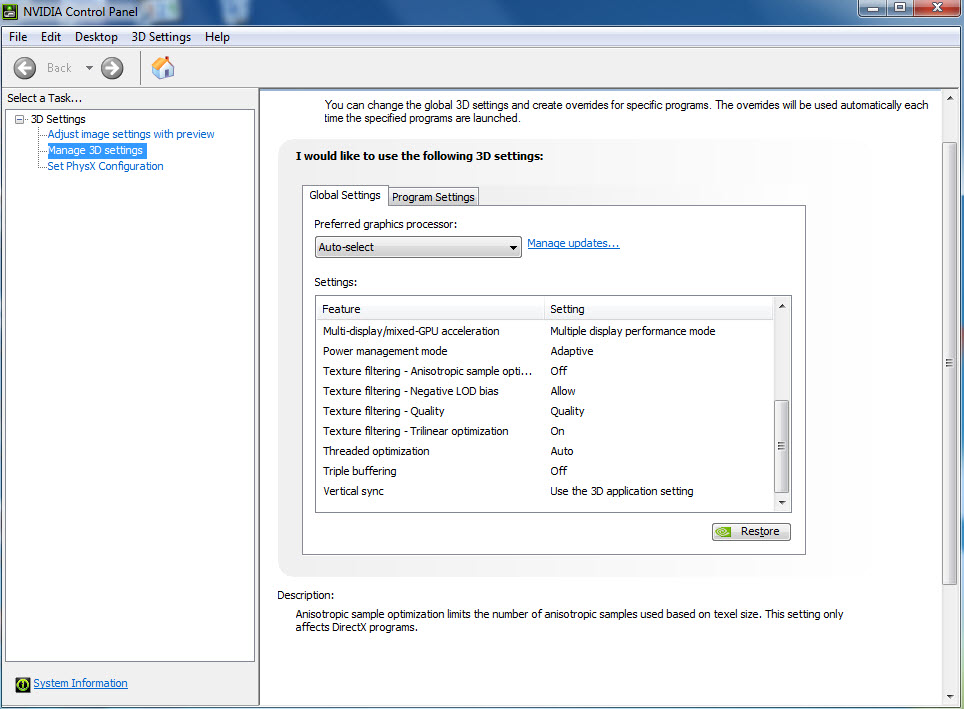Click the Back arrow icon
Image resolution: width=964 pixels, height=709 pixels.
pos(25,68)
